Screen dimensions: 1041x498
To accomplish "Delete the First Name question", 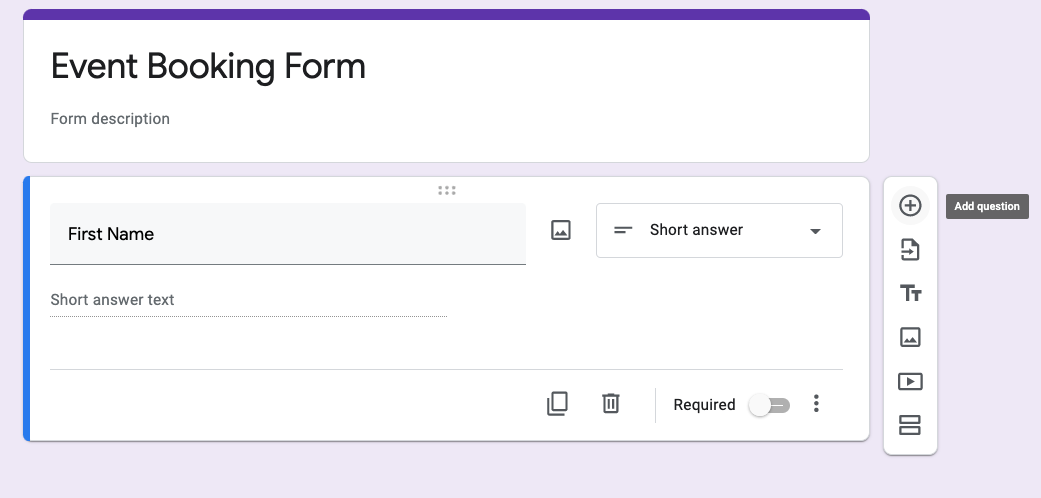I will point(611,404).
